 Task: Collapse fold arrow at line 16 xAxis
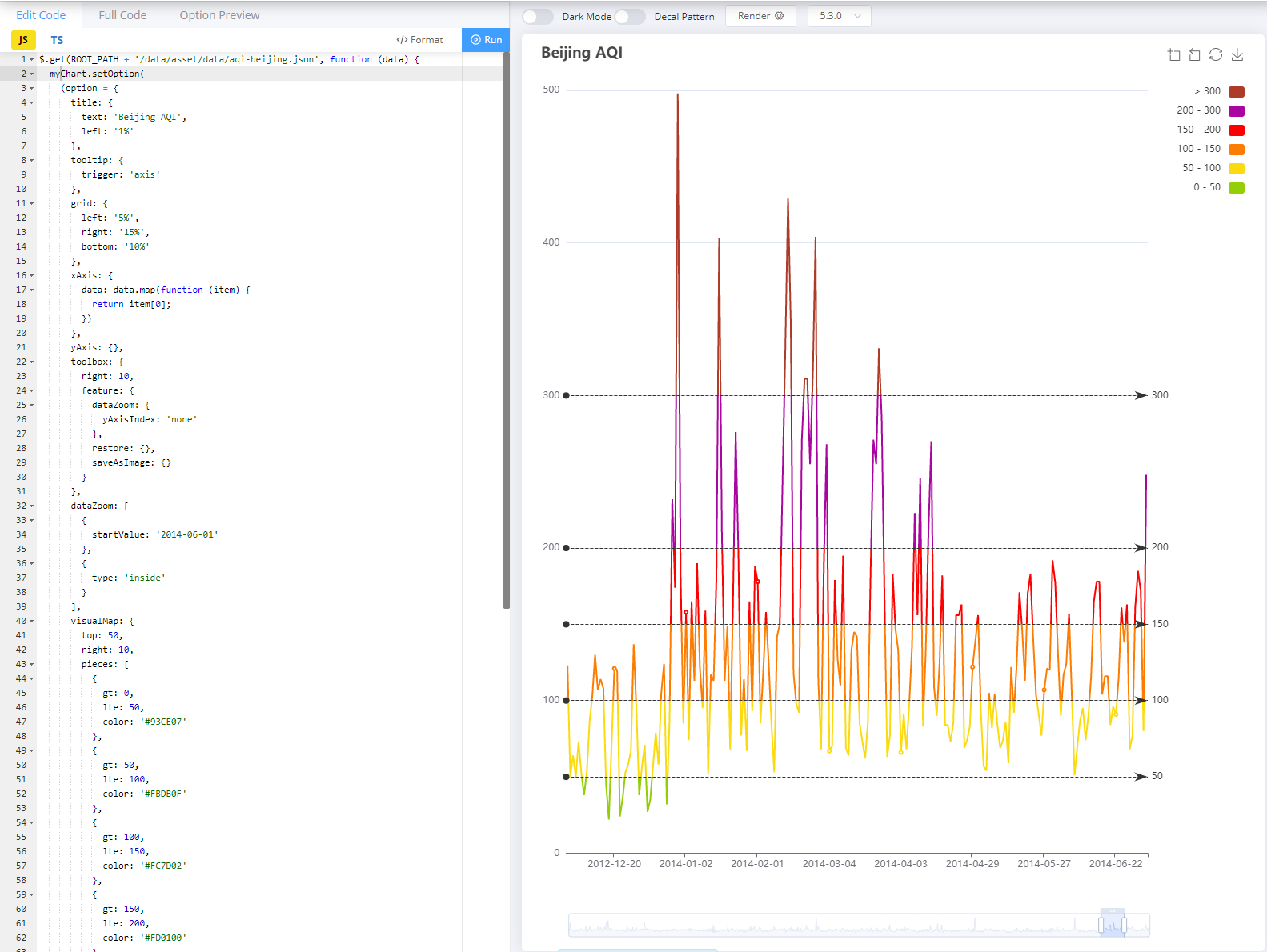click(x=32, y=275)
